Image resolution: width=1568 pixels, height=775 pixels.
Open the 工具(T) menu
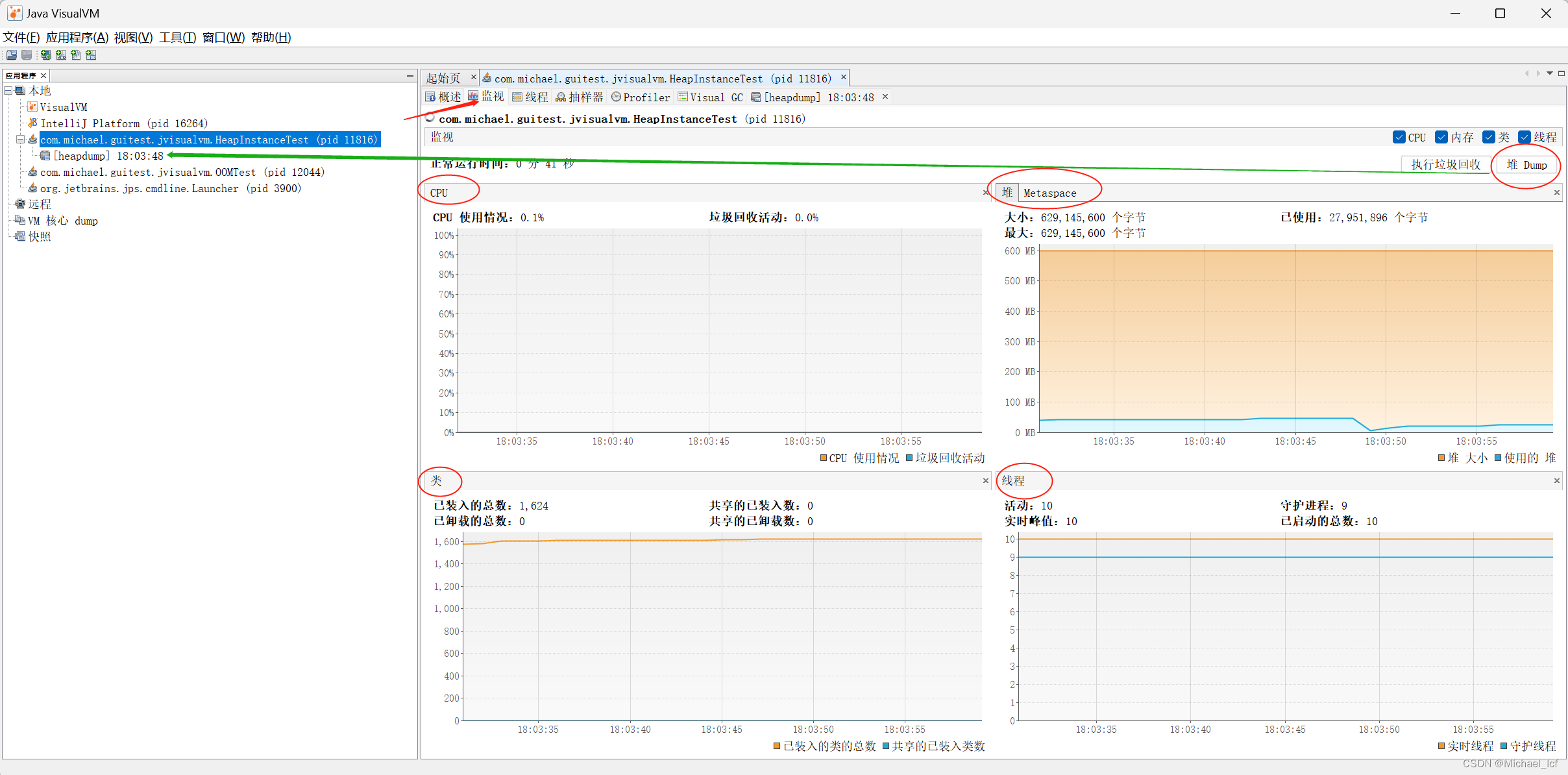(x=178, y=38)
